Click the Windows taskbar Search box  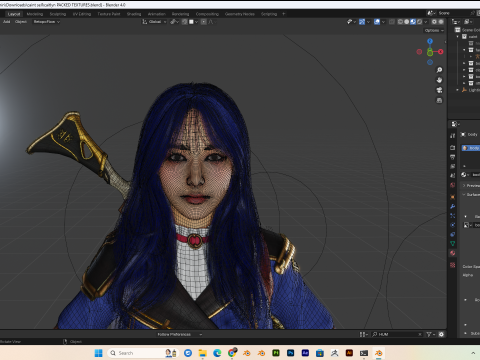(143, 353)
